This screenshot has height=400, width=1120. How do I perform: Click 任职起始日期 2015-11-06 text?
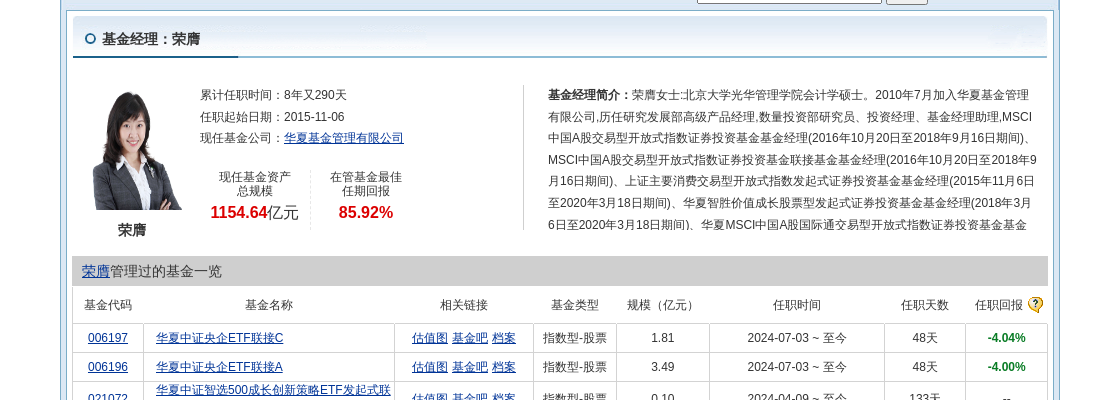pyautogui.click(x=271, y=116)
